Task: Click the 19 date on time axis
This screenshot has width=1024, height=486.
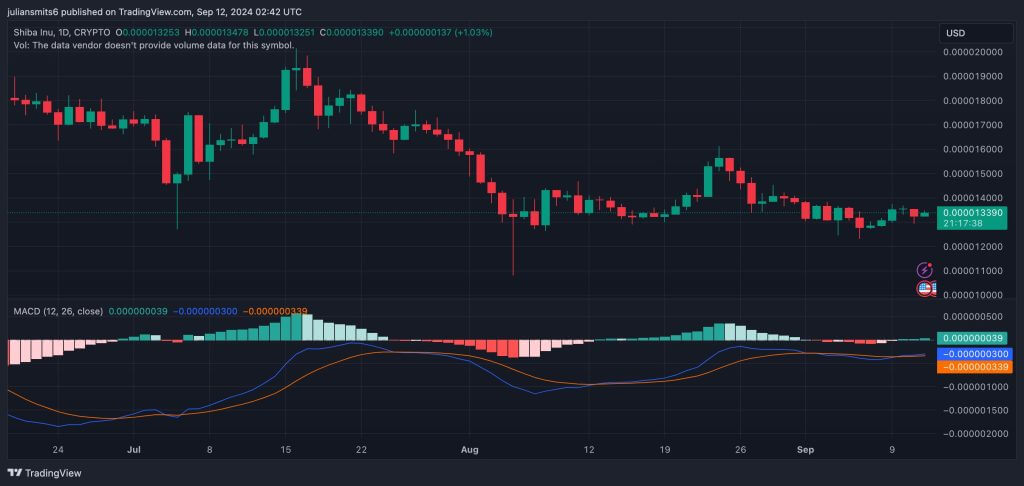Action: pos(665,449)
